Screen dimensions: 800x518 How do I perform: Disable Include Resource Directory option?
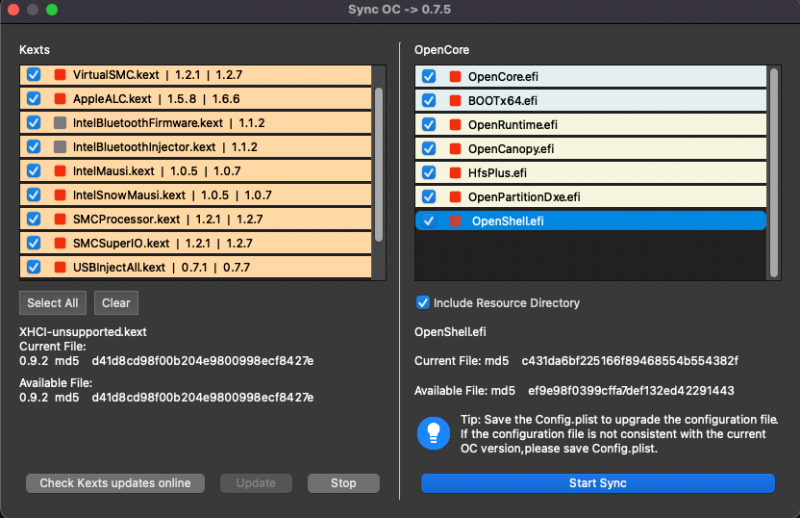[423, 303]
